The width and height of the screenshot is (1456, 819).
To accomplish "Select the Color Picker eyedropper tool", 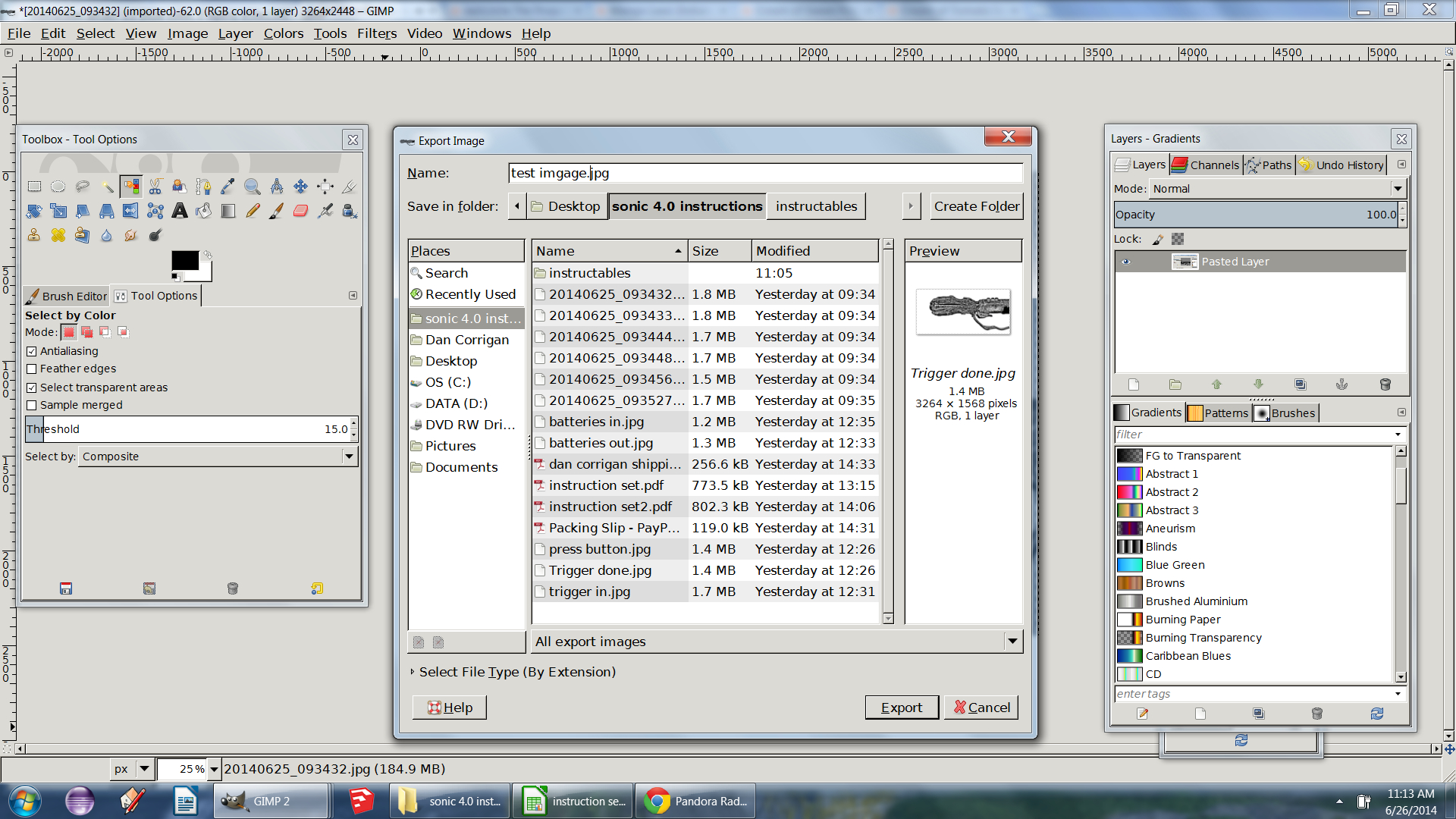I will [227, 187].
